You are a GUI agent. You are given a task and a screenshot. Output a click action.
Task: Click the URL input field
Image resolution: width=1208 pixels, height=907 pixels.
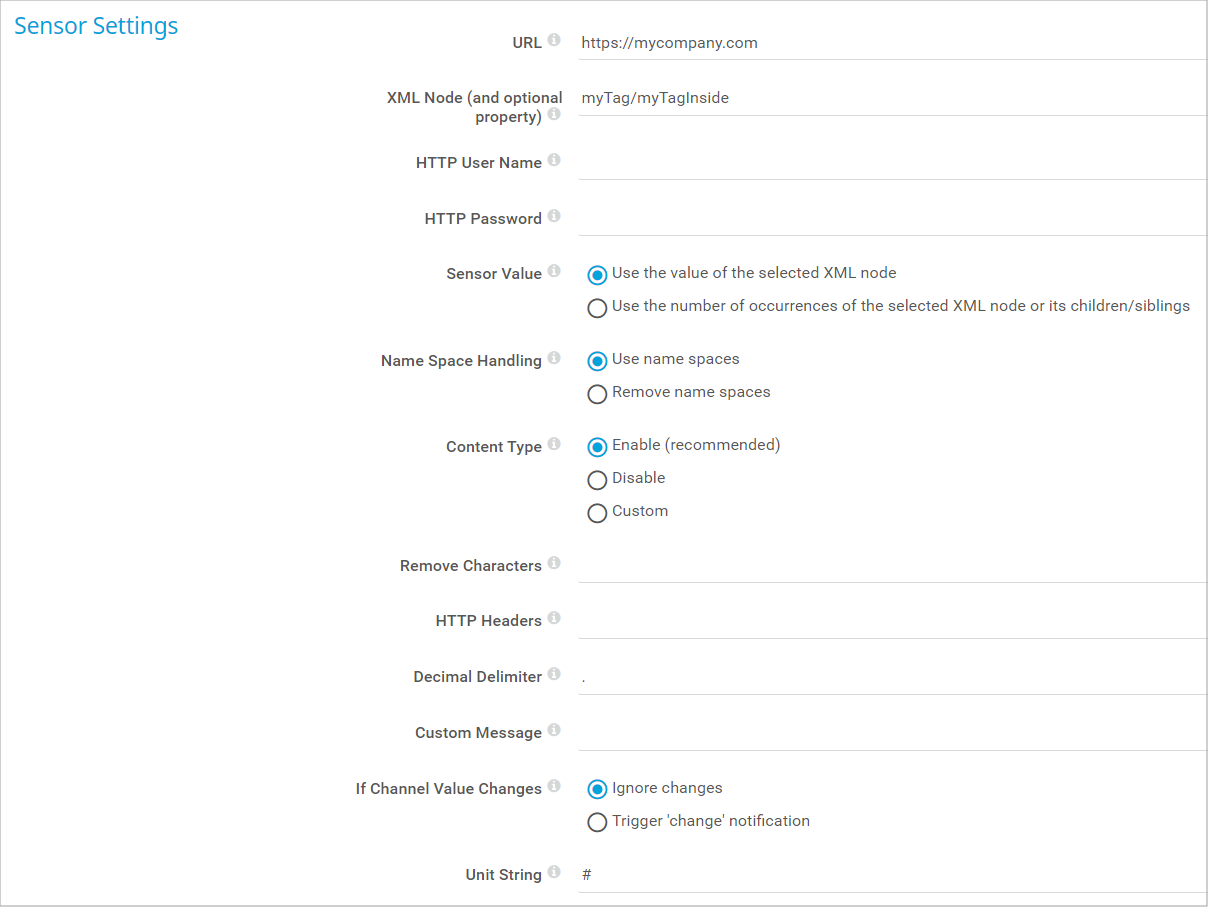890,43
